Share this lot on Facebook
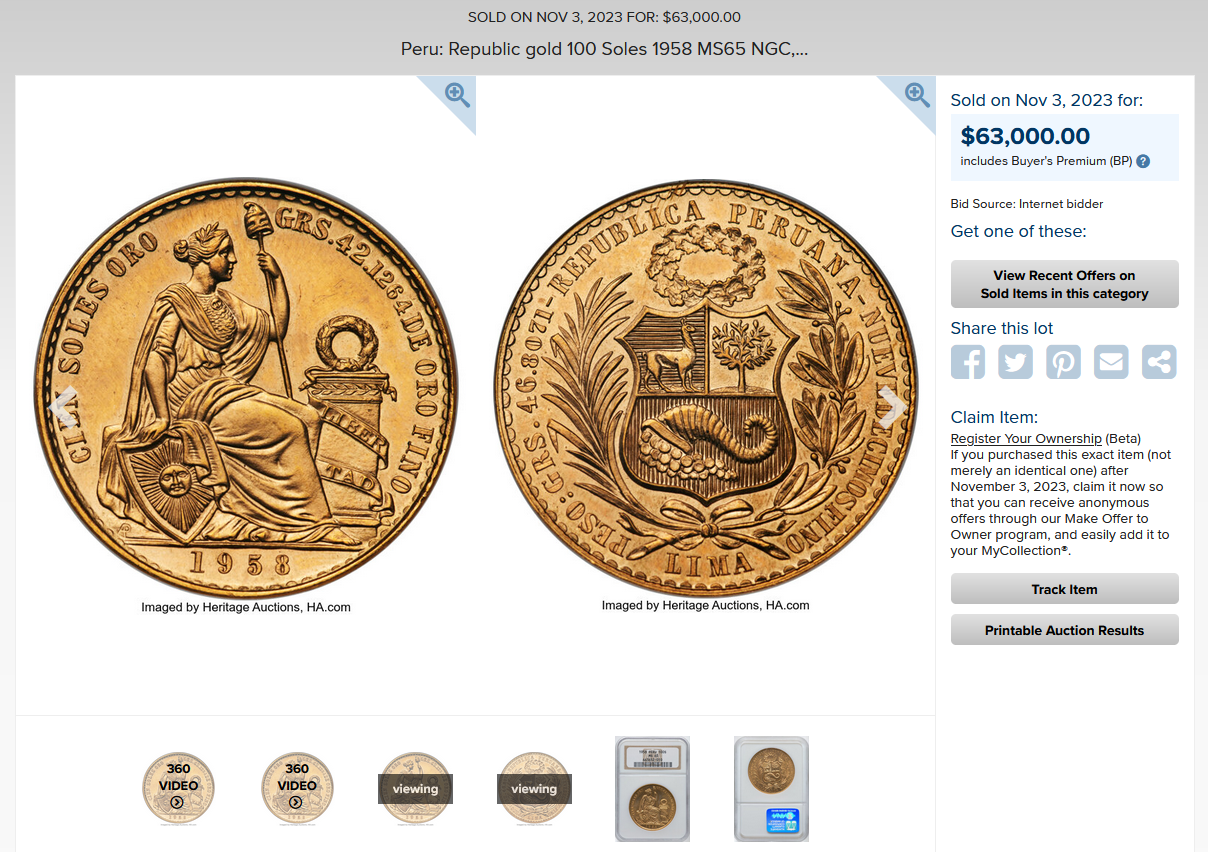This screenshot has width=1208, height=852. tap(968, 362)
